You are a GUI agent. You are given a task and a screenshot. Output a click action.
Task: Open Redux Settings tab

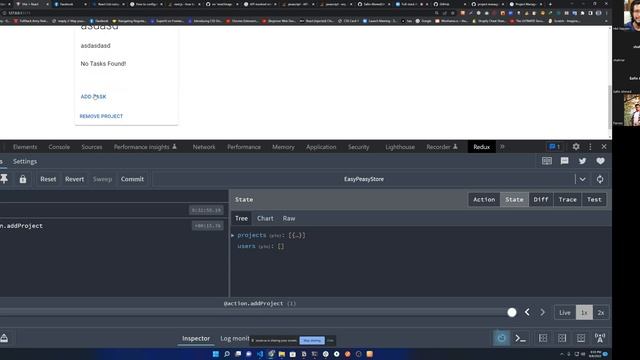pyautogui.click(x=25, y=161)
